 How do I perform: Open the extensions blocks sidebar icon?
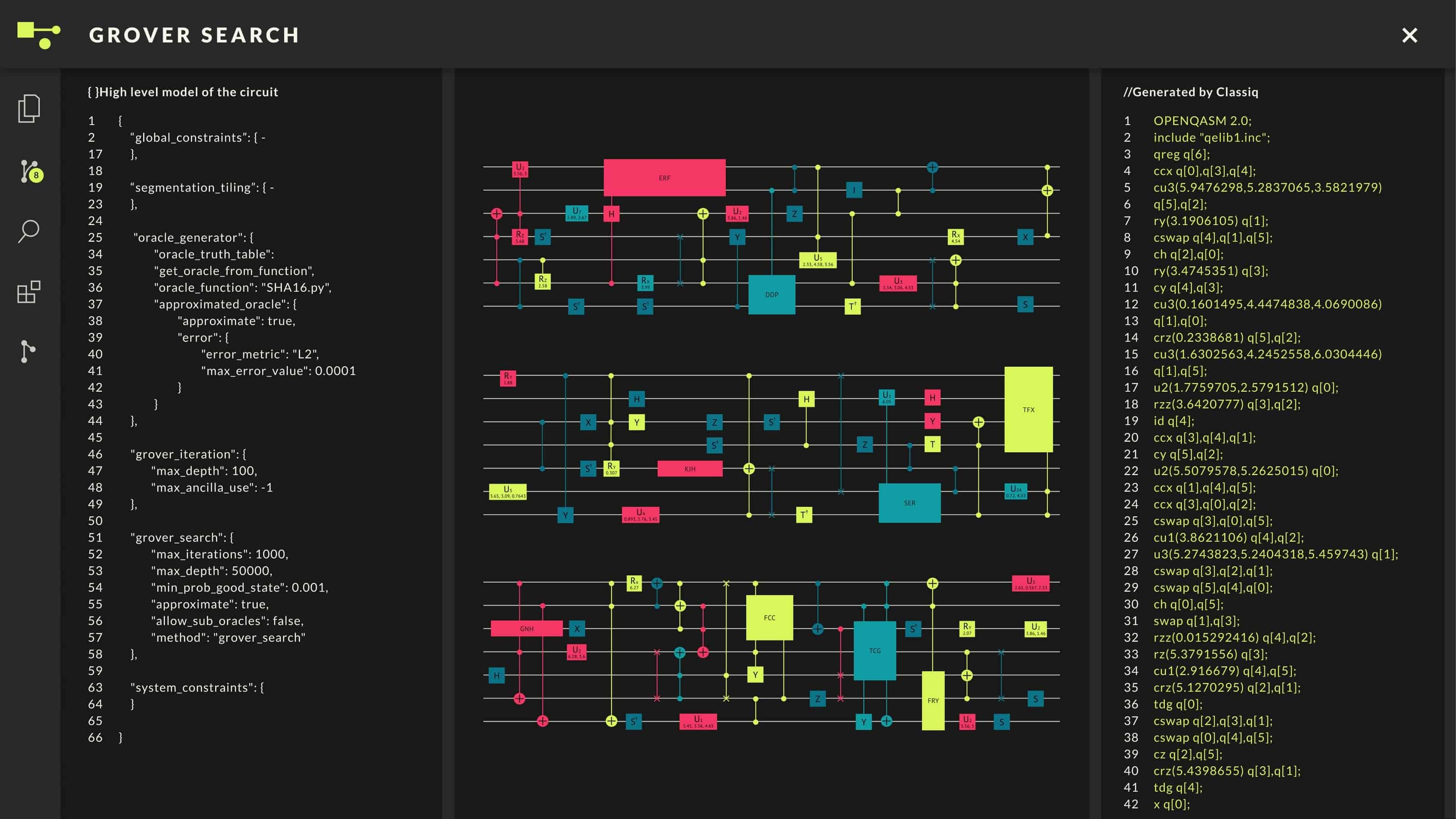coord(29,292)
